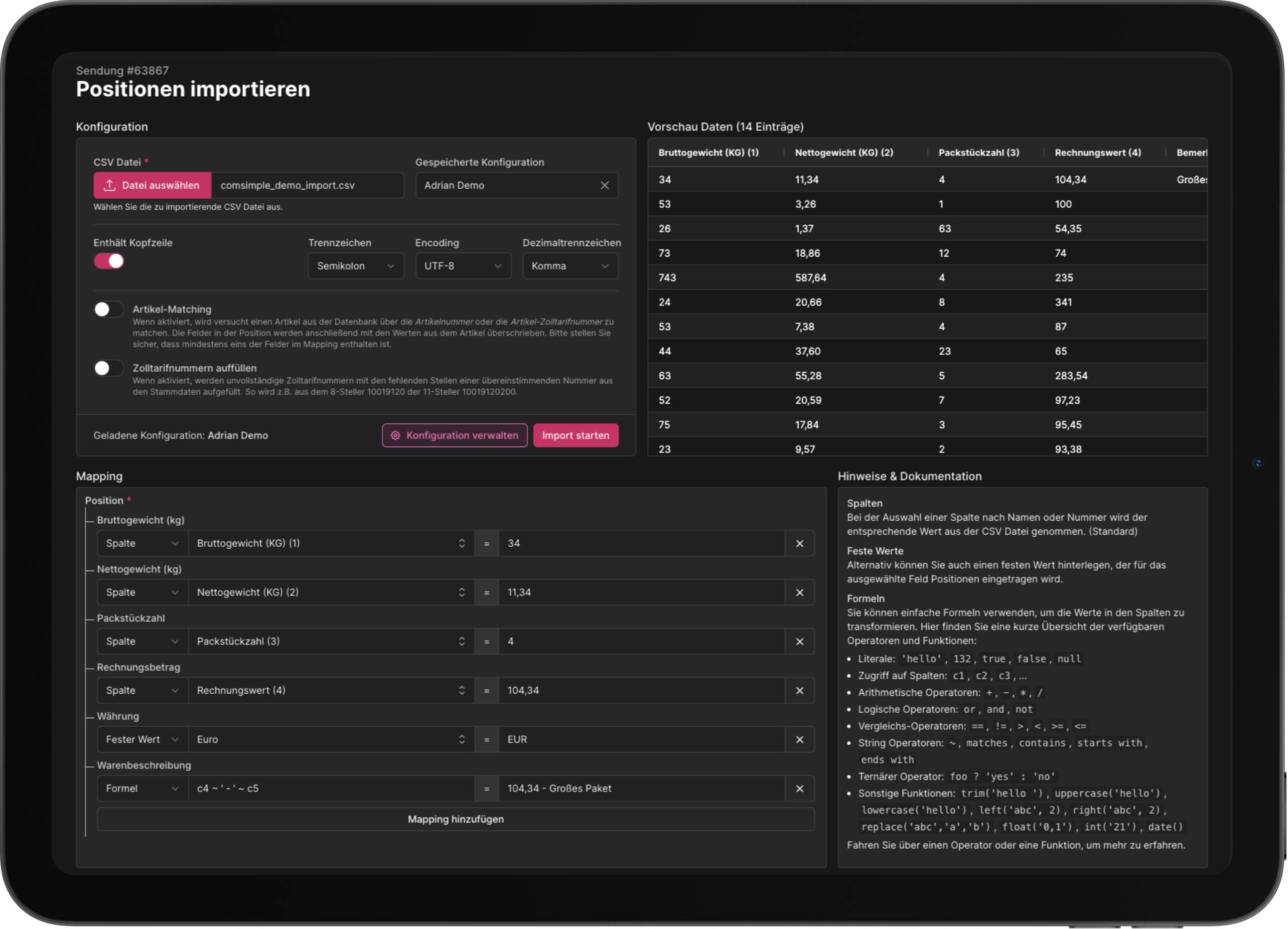Screen dimensions: 1288x929
Task: Open the Nettogewicht (KG) (2) column selector
Action: tap(332, 593)
